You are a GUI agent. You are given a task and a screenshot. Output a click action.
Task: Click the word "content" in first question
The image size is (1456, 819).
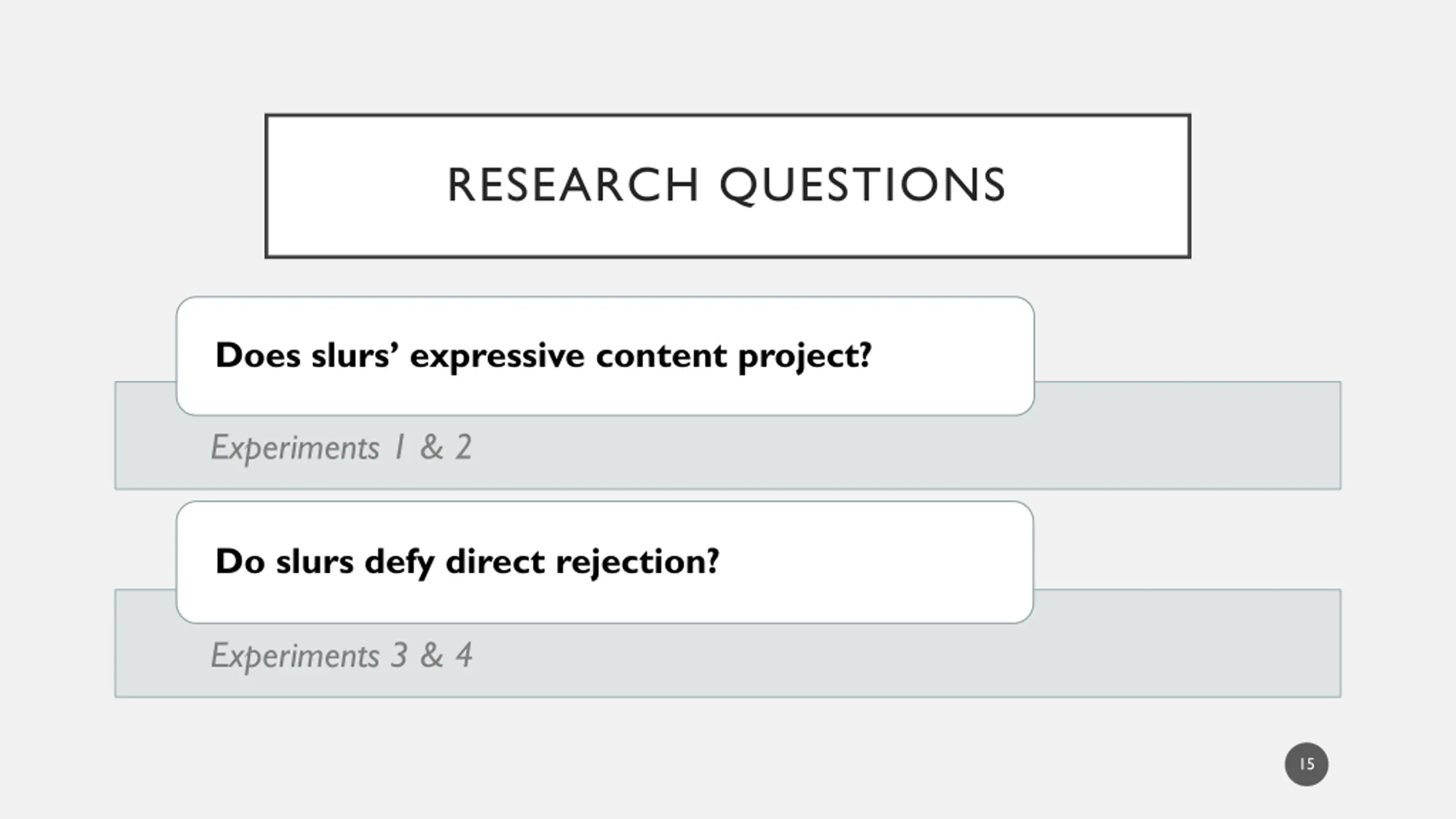661,357
